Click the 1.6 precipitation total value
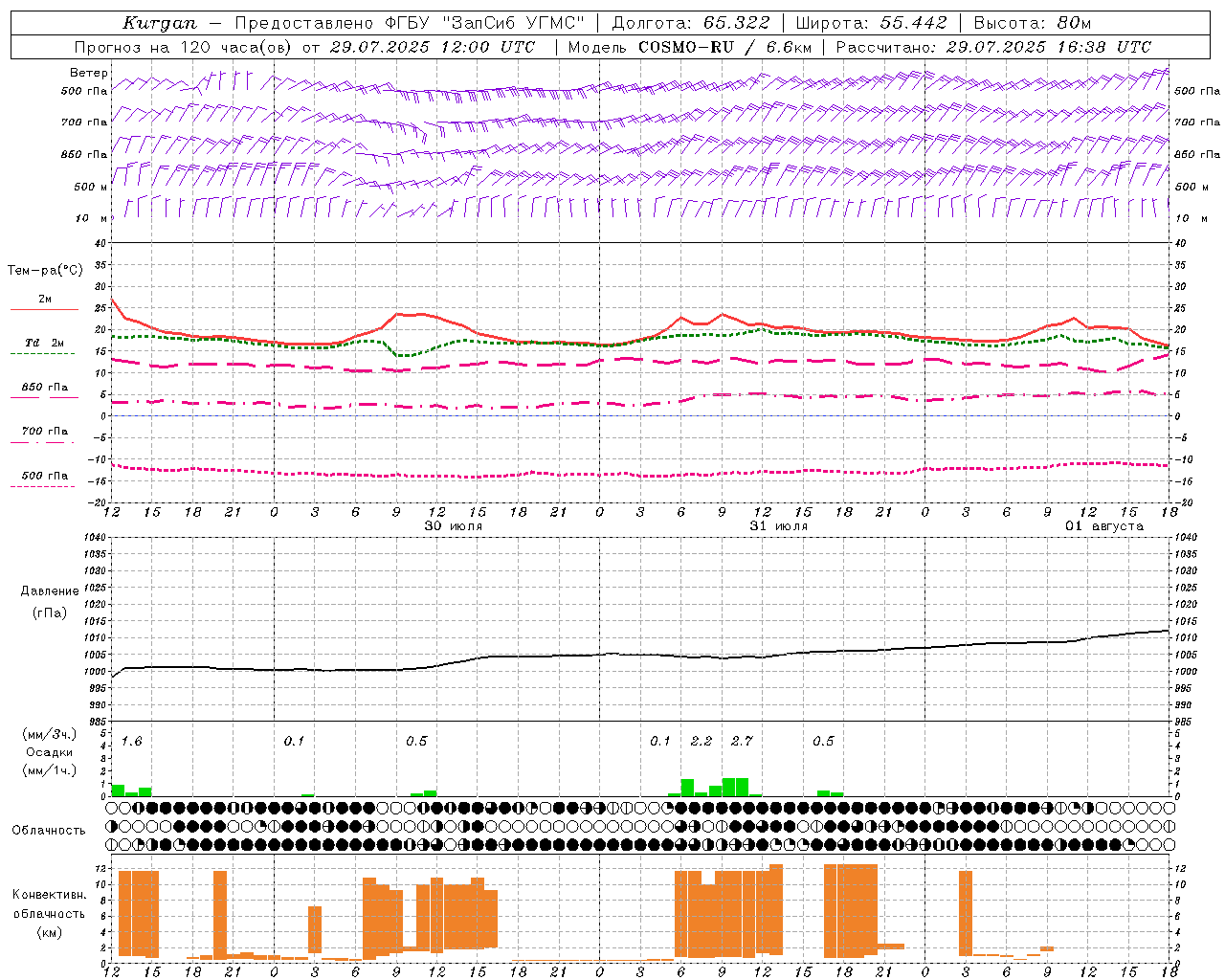The height and width of the screenshot is (980, 1225). [x=131, y=742]
